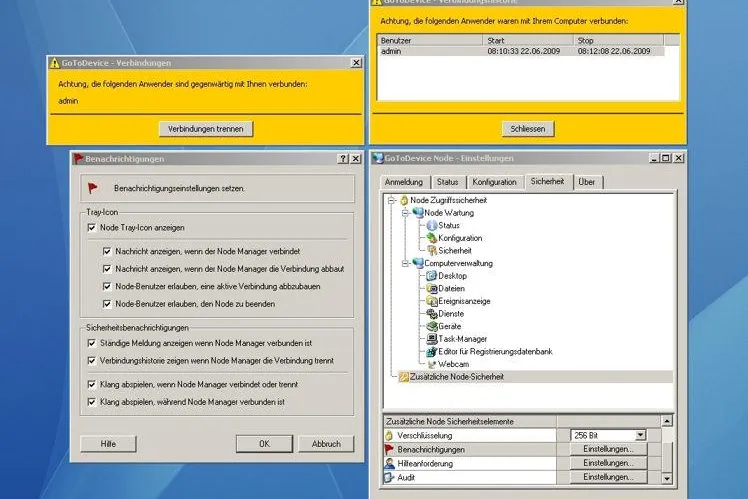Select the admin row in connection history

point(521,51)
